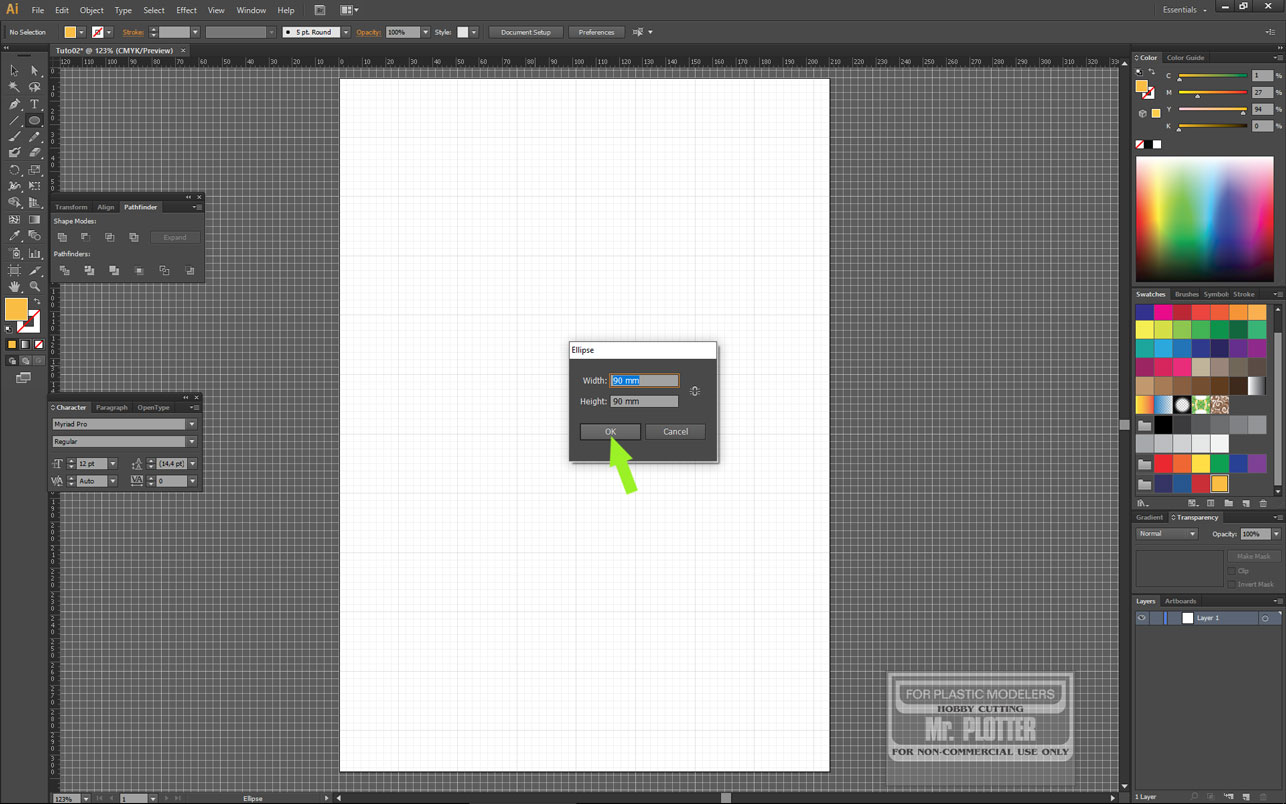This screenshot has width=1286, height=804.
Task: Click the constrain proportions link icon
Action: [694, 391]
